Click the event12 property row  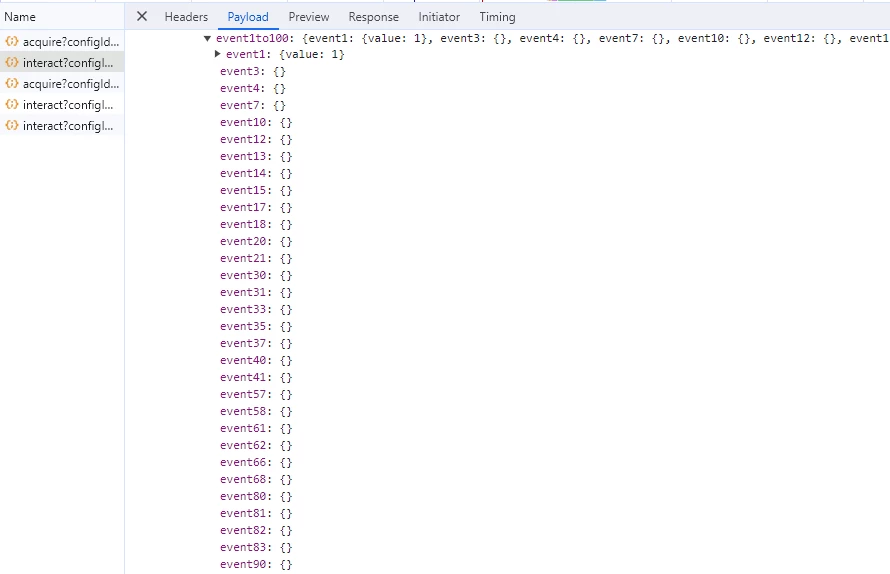tap(256, 140)
